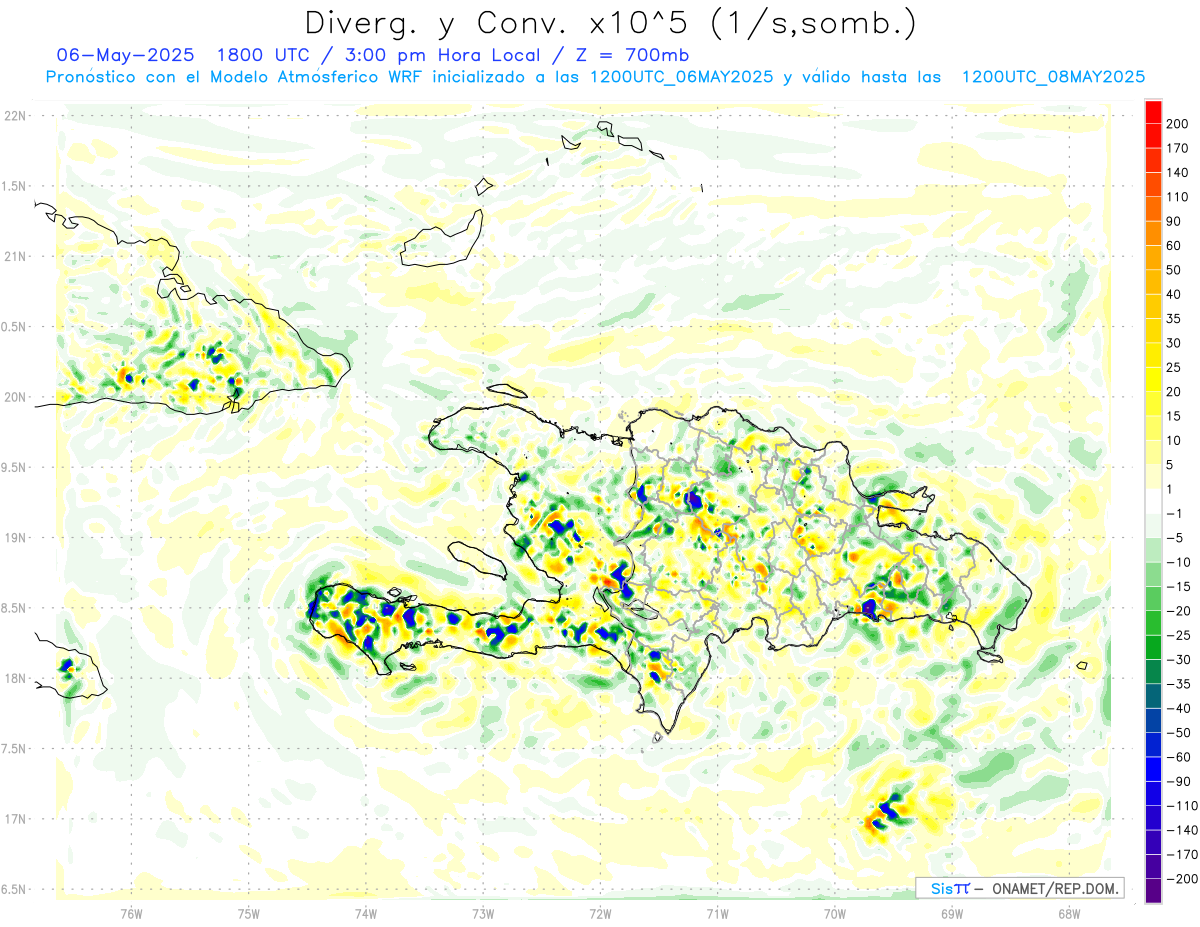Click the '71W' longitude label

click(x=717, y=914)
